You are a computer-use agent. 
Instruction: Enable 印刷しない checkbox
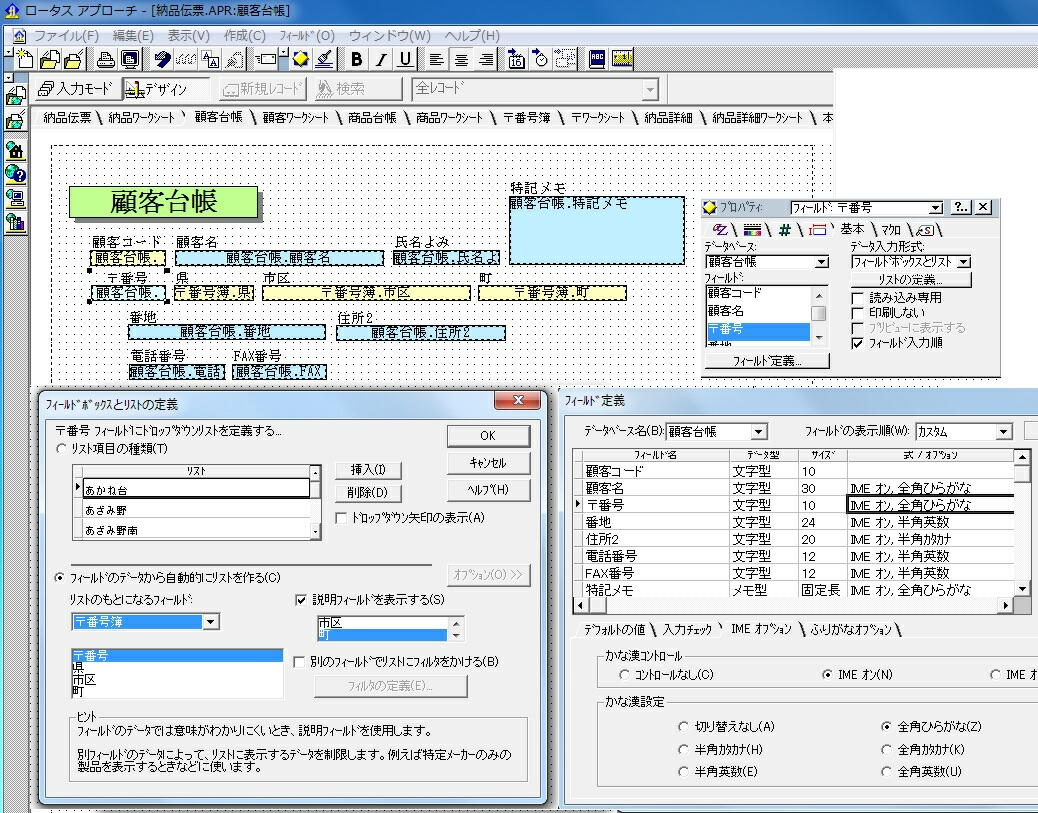tap(857, 312)
